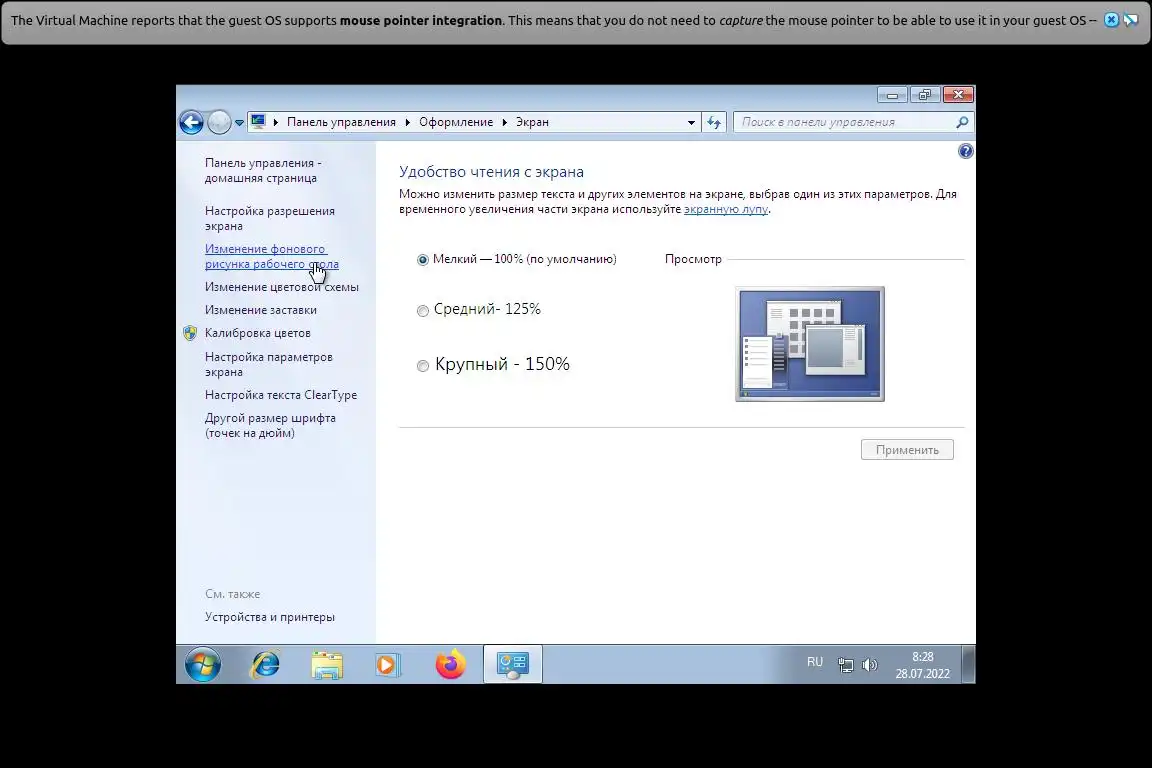Launch Windows Media Player from taskbar
Viewport: 1152px width, 768px height.
coord(387,664)
